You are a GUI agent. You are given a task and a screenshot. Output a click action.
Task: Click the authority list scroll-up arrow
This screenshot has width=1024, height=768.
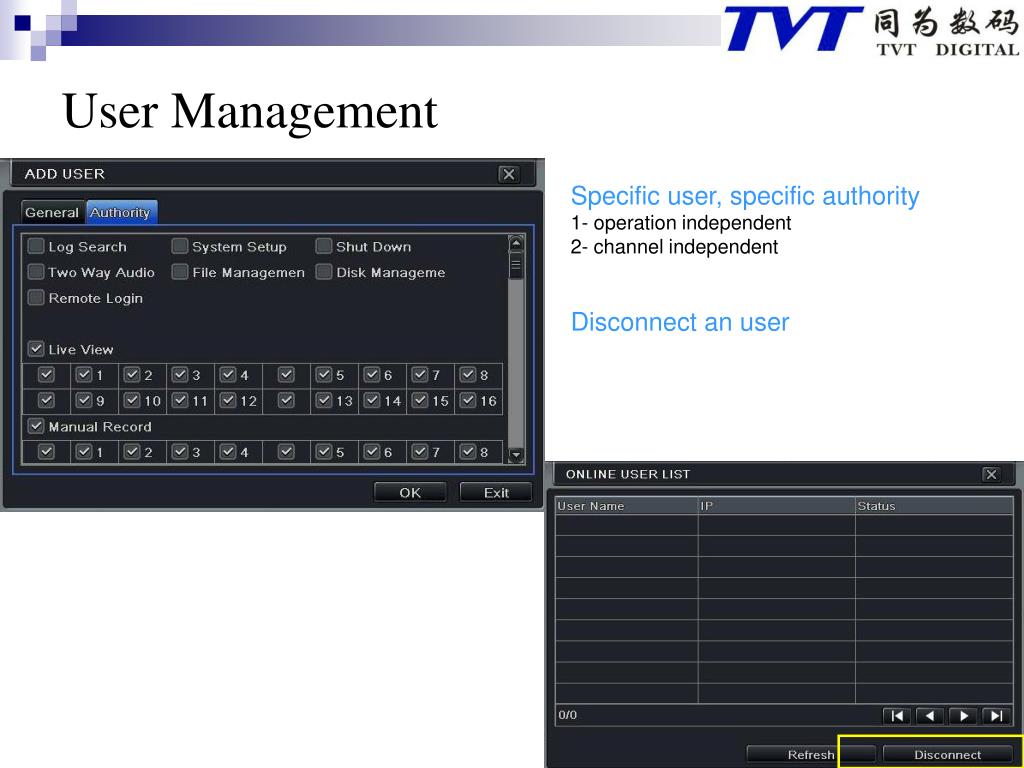pyautogui.click(x=516, y=244)
